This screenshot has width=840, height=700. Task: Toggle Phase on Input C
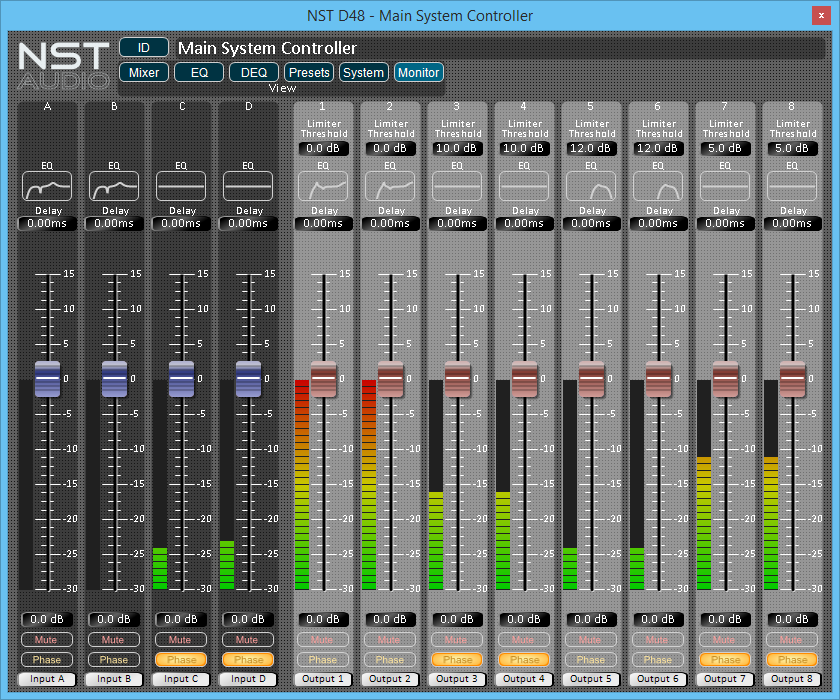click(x=181, y=659)
